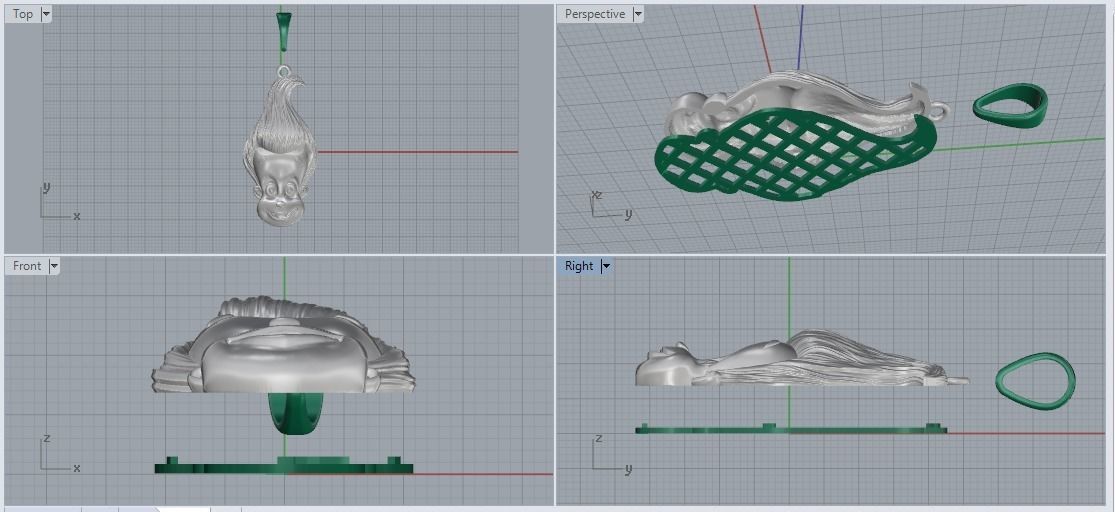Select the green flat plate in Right view
Viewport: 1115px width, 512px height.
point(791,429)
